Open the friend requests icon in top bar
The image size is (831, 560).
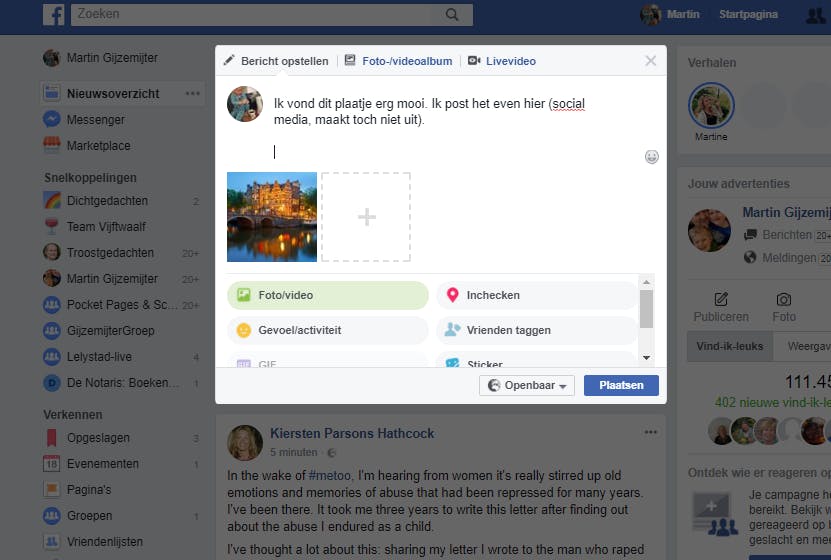[x=816, y=15]
